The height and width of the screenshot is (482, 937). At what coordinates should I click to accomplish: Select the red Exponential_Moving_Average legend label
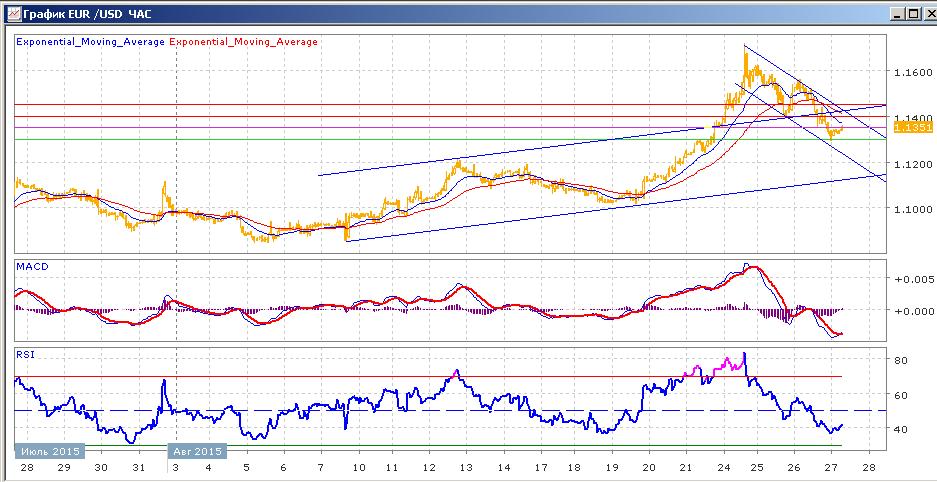point(244,42)
